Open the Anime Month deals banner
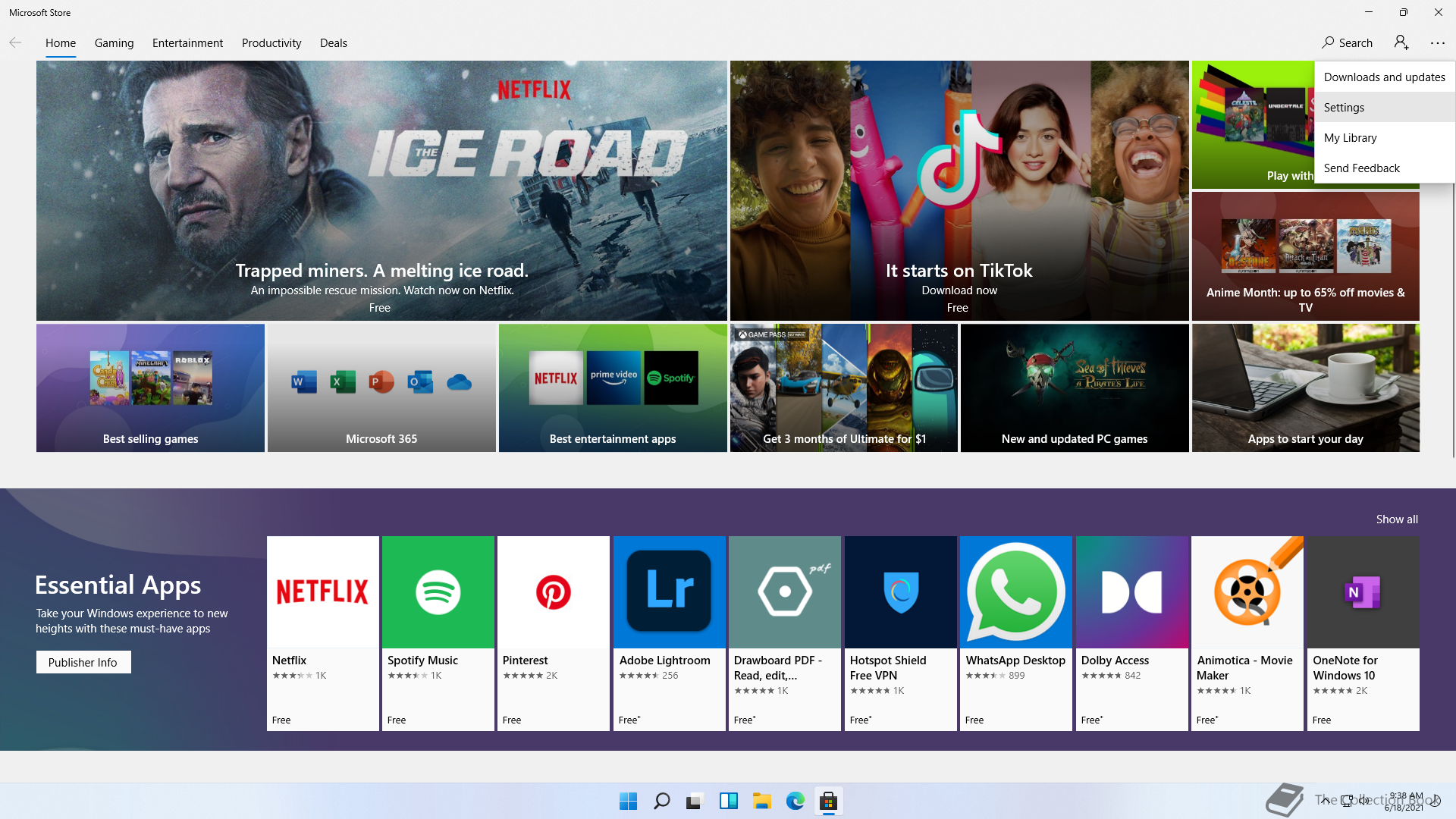1456x819 pixels. [1305, 256]
